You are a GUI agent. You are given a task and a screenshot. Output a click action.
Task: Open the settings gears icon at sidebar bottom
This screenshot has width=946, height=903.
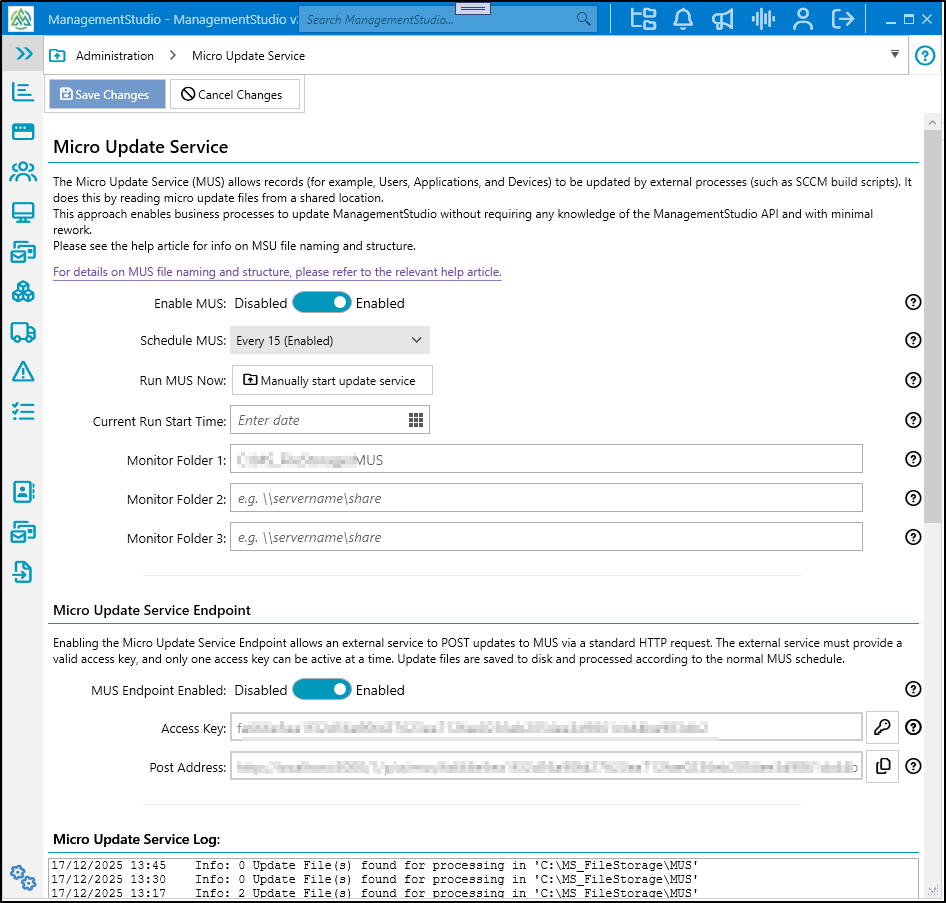pos(23,878)
